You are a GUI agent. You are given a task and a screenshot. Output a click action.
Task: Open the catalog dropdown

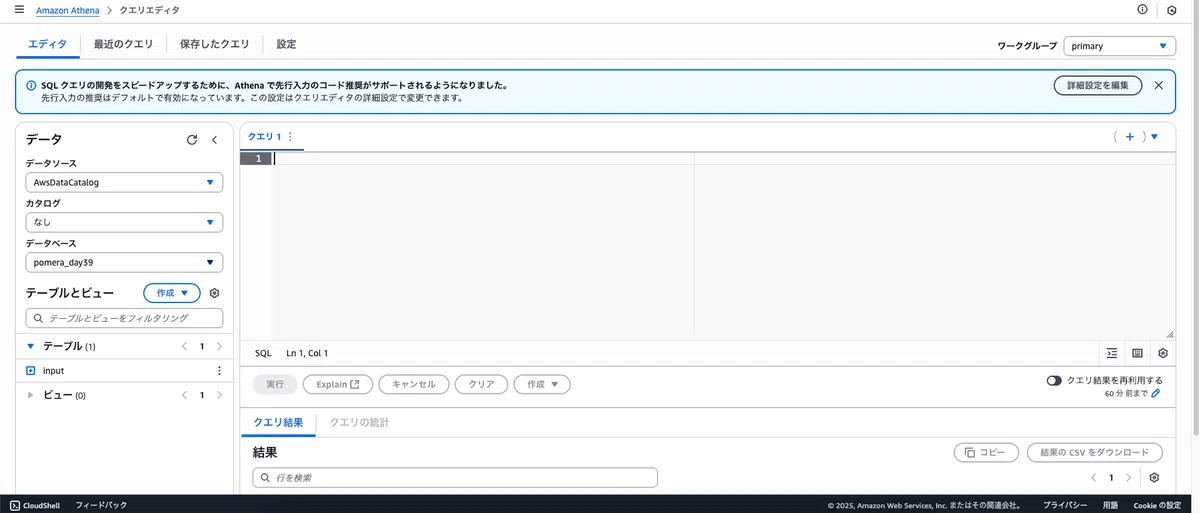point(124,222)
